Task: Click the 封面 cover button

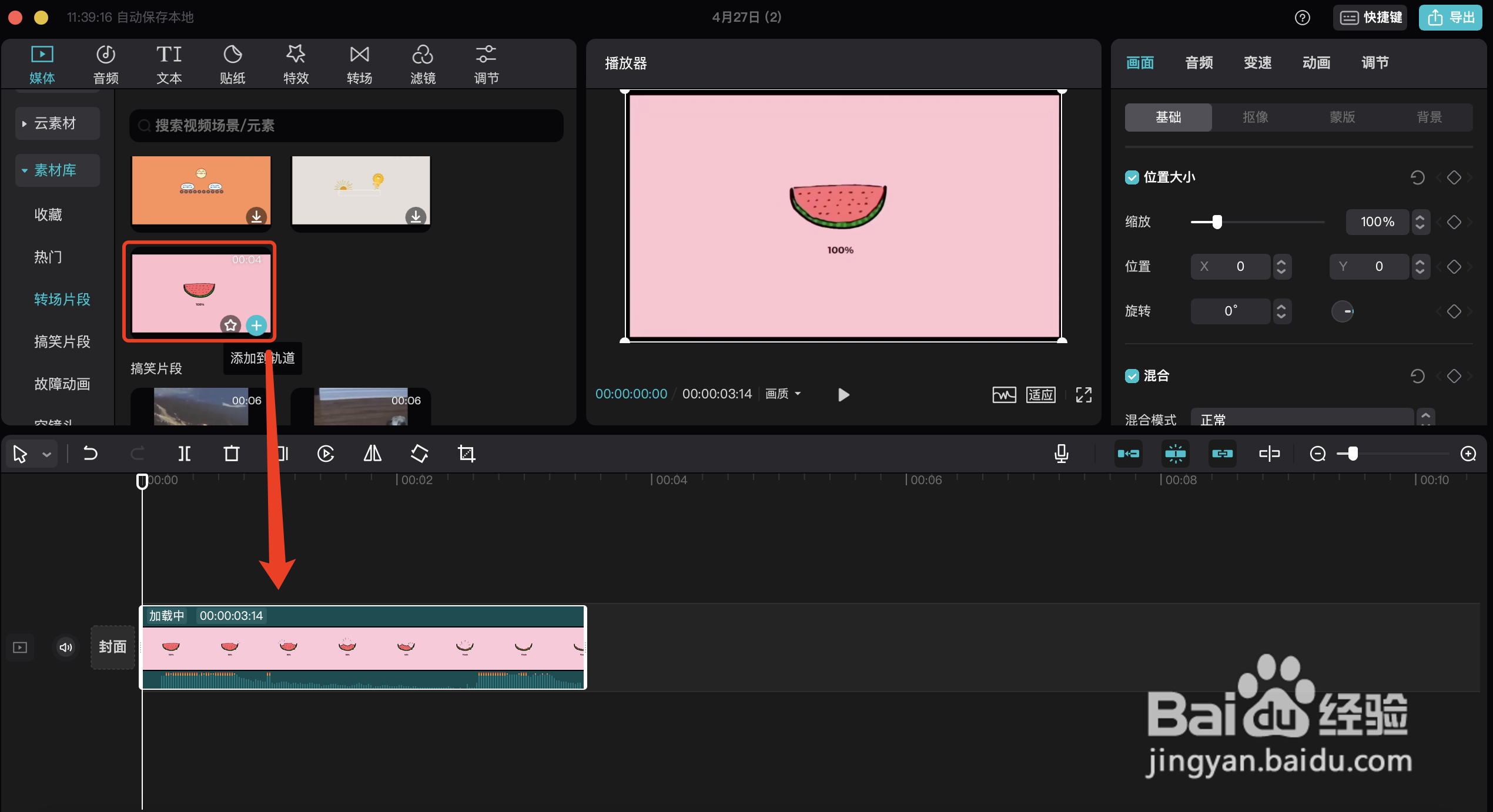Action: (112, 647)
